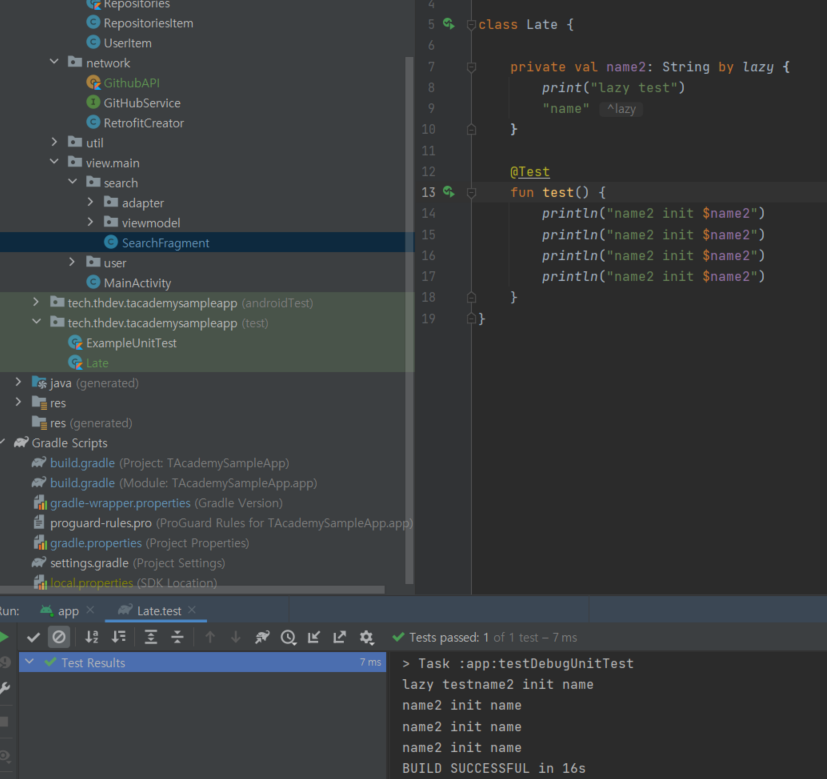827x779 pixels.
Task: Click the run gutter icon on line 13
Action: click(x=446, y=192)
